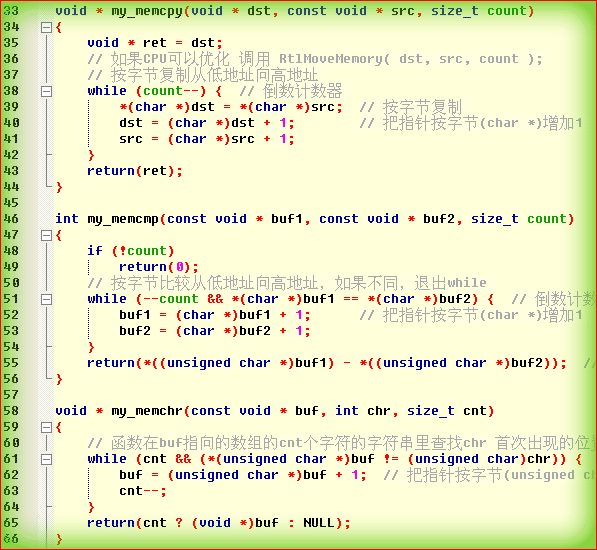Collapse the my_memcpy function fold at line 34

[x=46, y=27]
